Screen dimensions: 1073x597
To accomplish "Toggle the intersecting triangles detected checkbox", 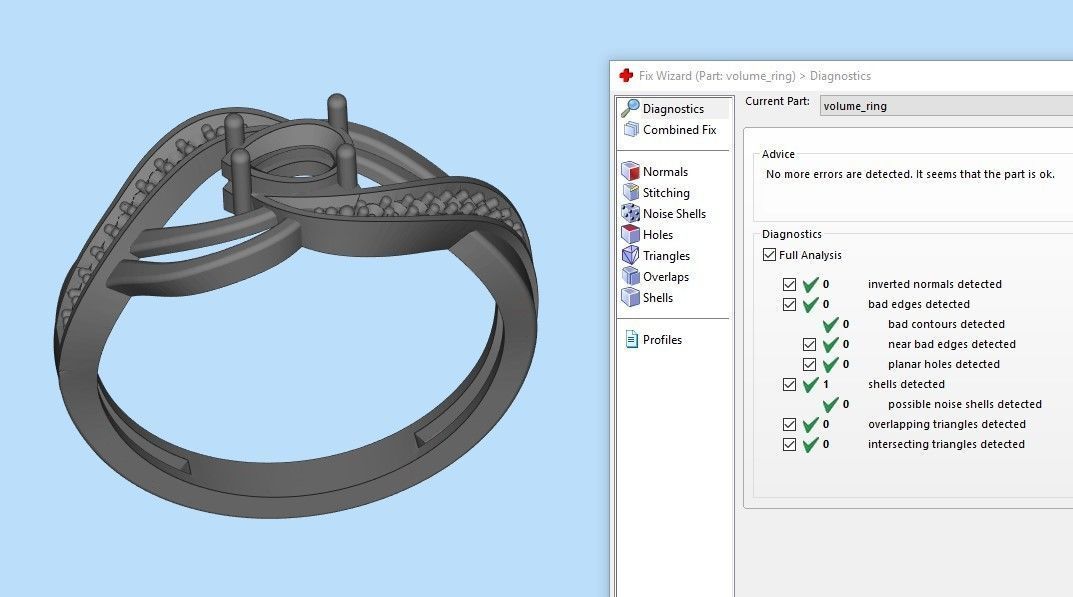I will pyautogui.click(x=789, y=444).
